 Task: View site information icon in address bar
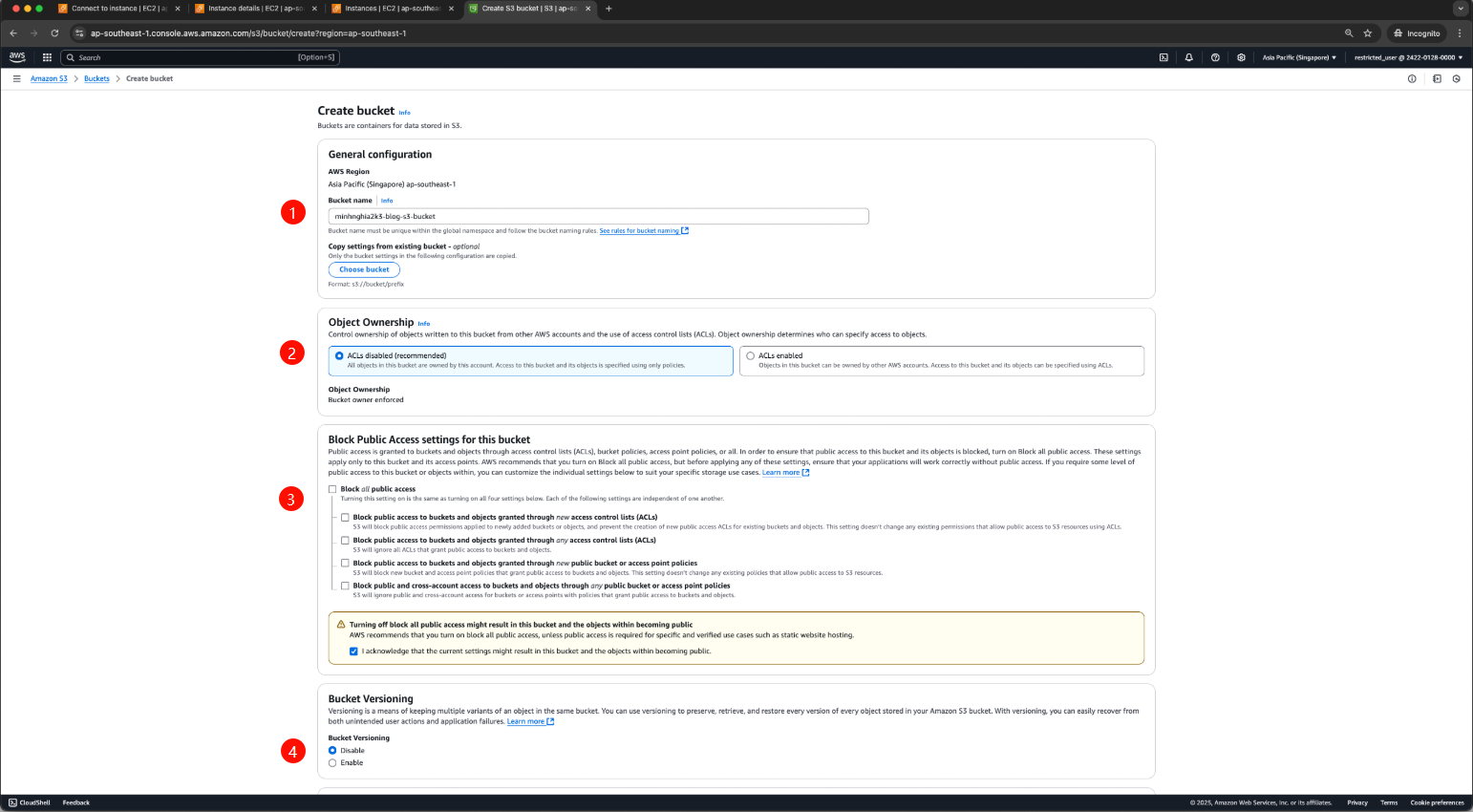click(81, 32)
